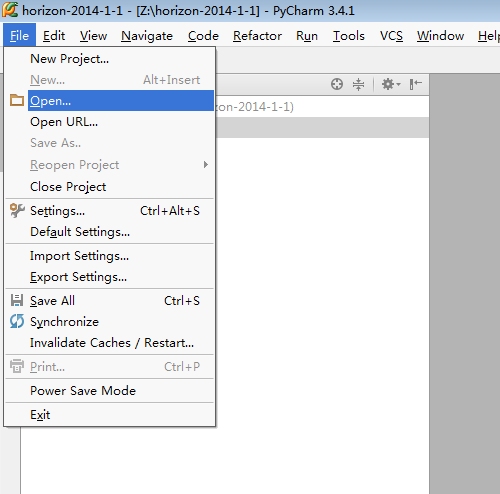The height and width of the screenshot is (494, 500).
Task: Select the highlighted Open... entry
Action: [109, 100]
